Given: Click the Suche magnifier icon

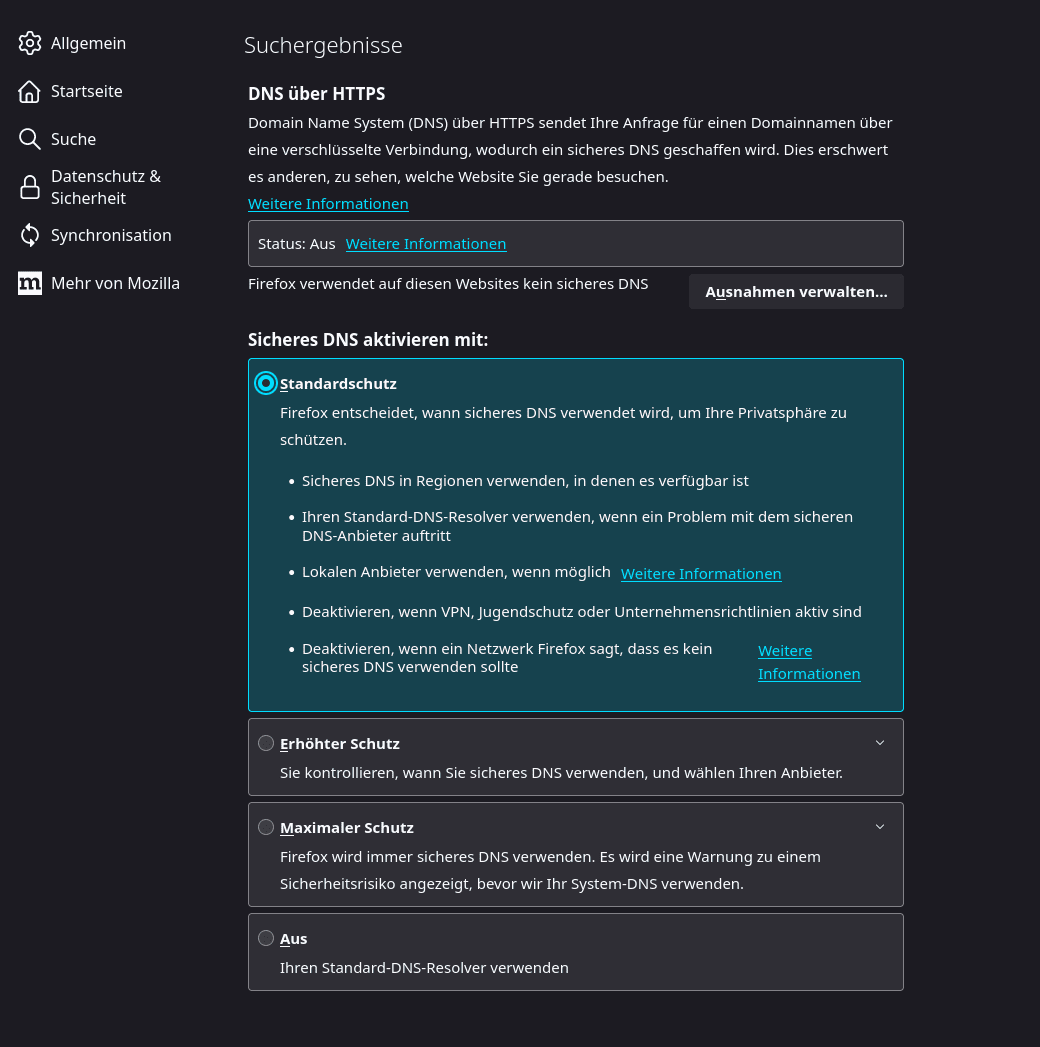Looking at the screenshot, I should tap(30, 139).
